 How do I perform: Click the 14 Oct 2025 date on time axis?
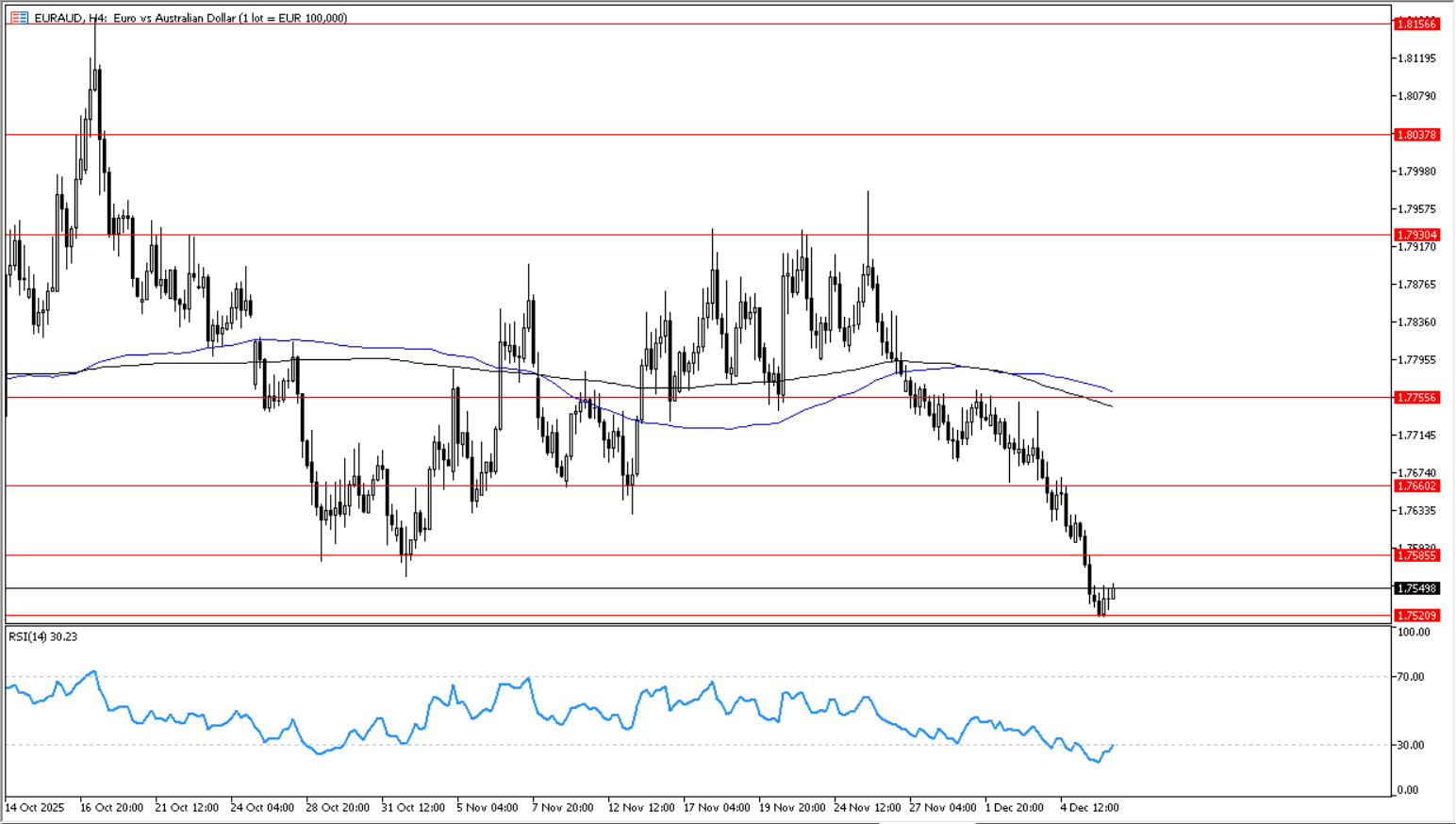pyautogui.click(x=35, y=808)
